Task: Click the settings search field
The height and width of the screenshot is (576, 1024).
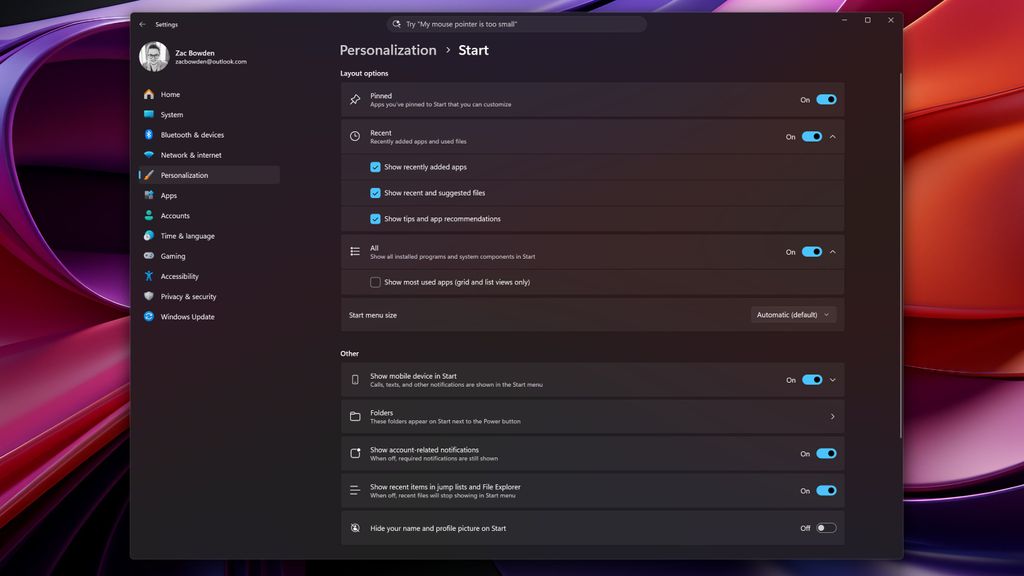Action: coord(517,24)
